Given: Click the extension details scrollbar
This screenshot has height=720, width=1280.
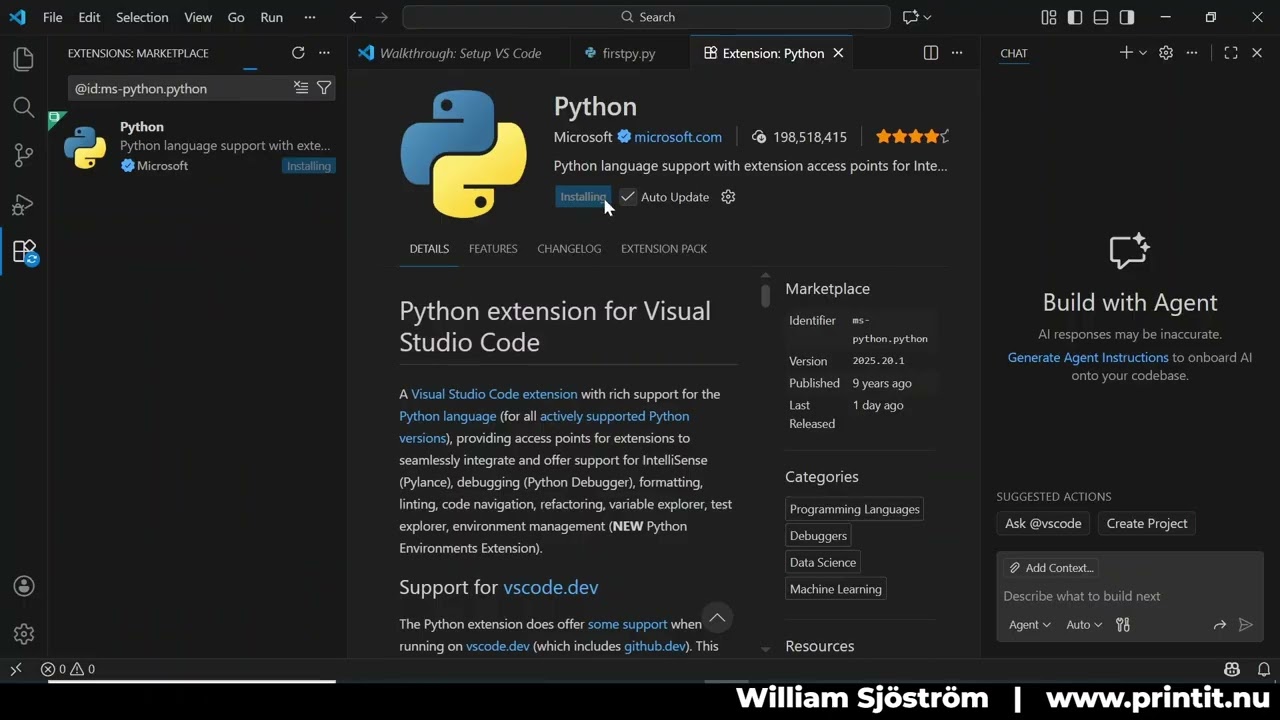Looking at the screenshot, I should [765, 296].
